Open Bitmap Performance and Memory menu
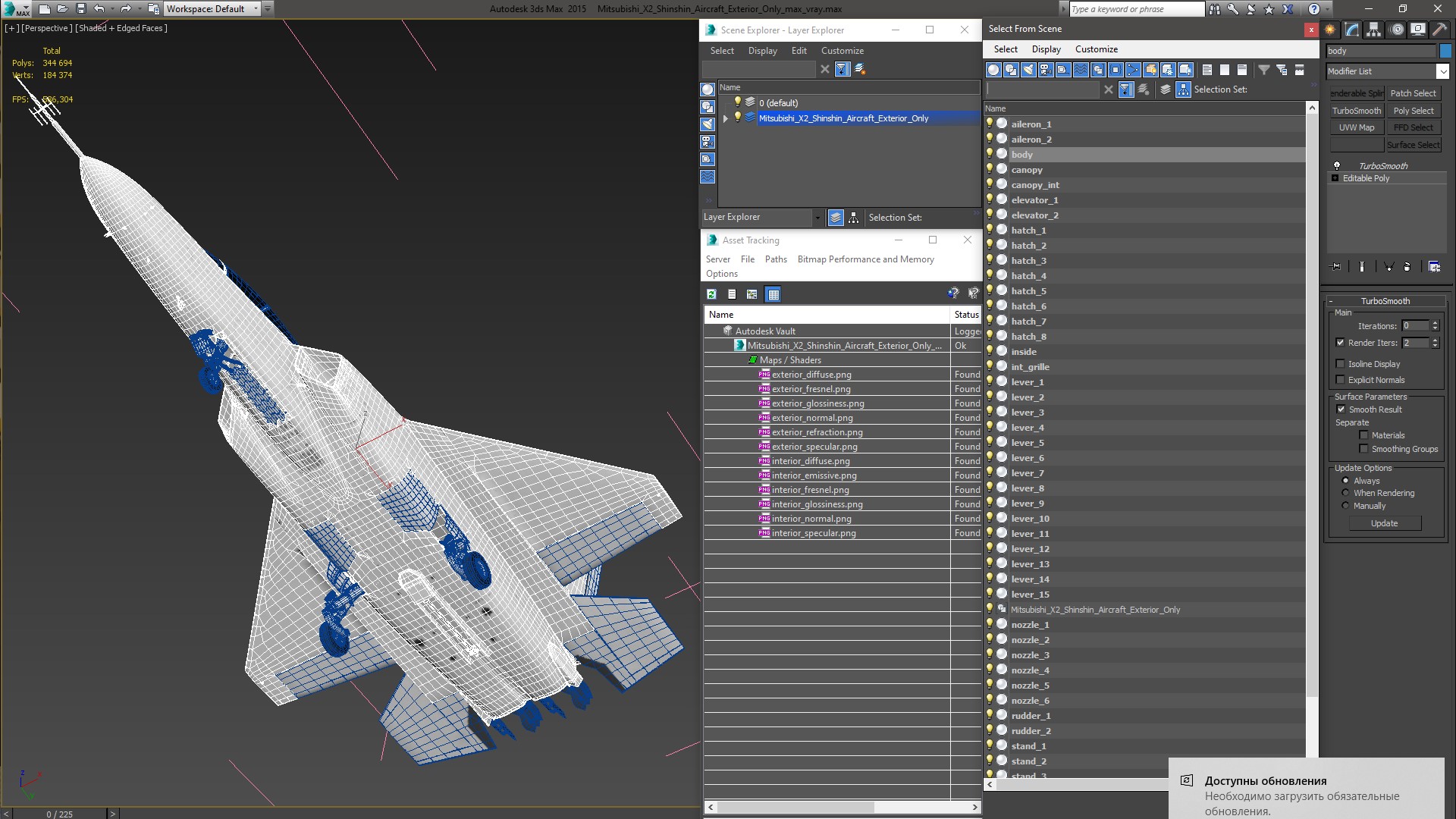This screenshot has height=819, width=1456. click(865, 259)
